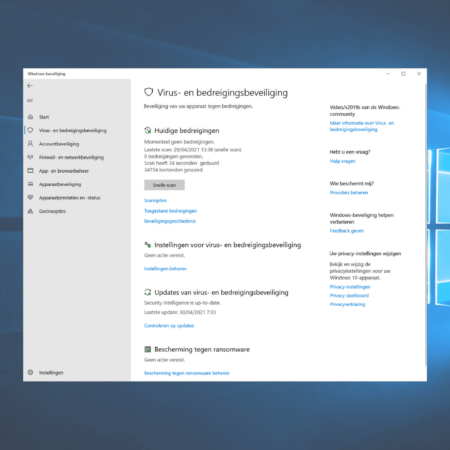This screenshot has height=450, width=450.
Task: Minimize the Windows-beveiliging window
Action: pyautogui.click(x=388, y=74)
